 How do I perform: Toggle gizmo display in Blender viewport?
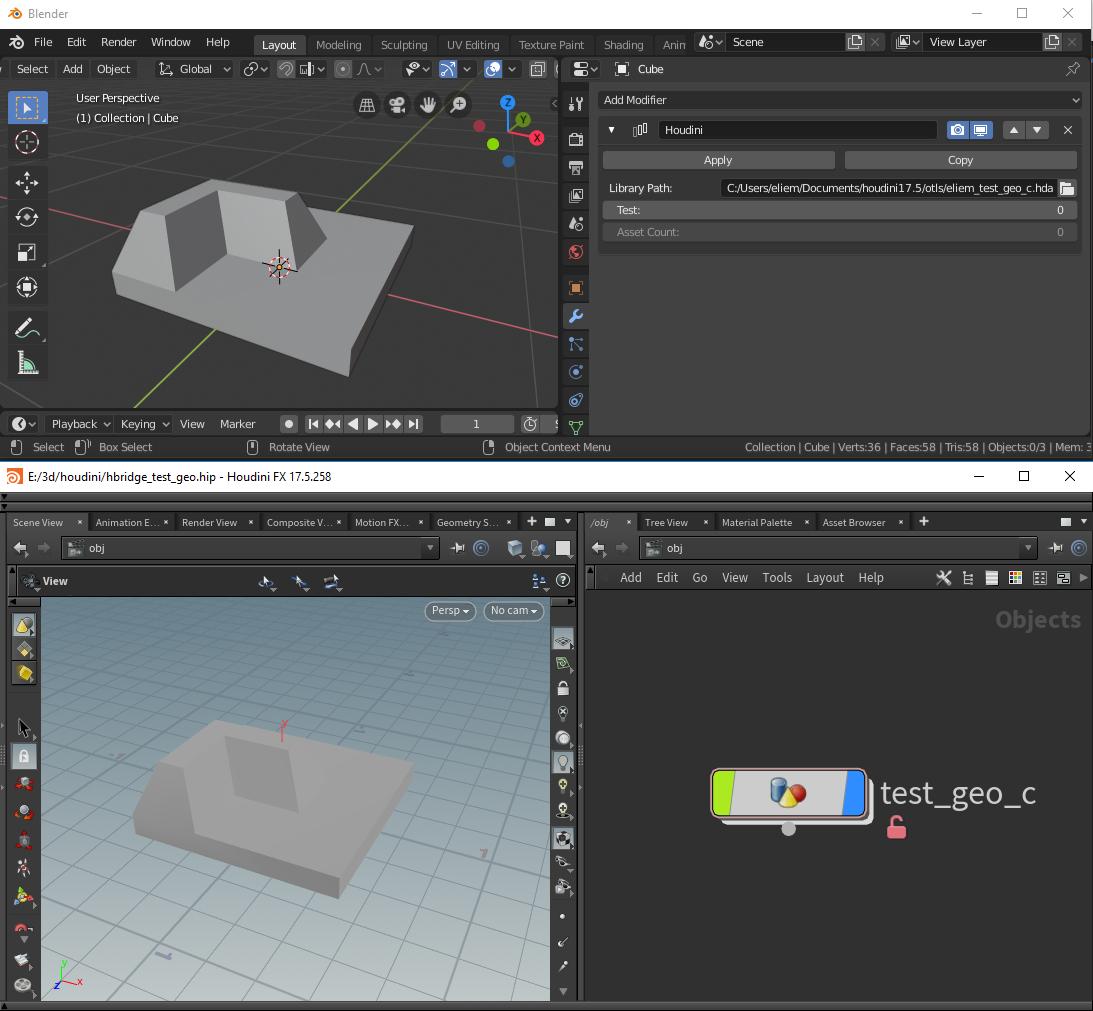[x=448, y=69]
